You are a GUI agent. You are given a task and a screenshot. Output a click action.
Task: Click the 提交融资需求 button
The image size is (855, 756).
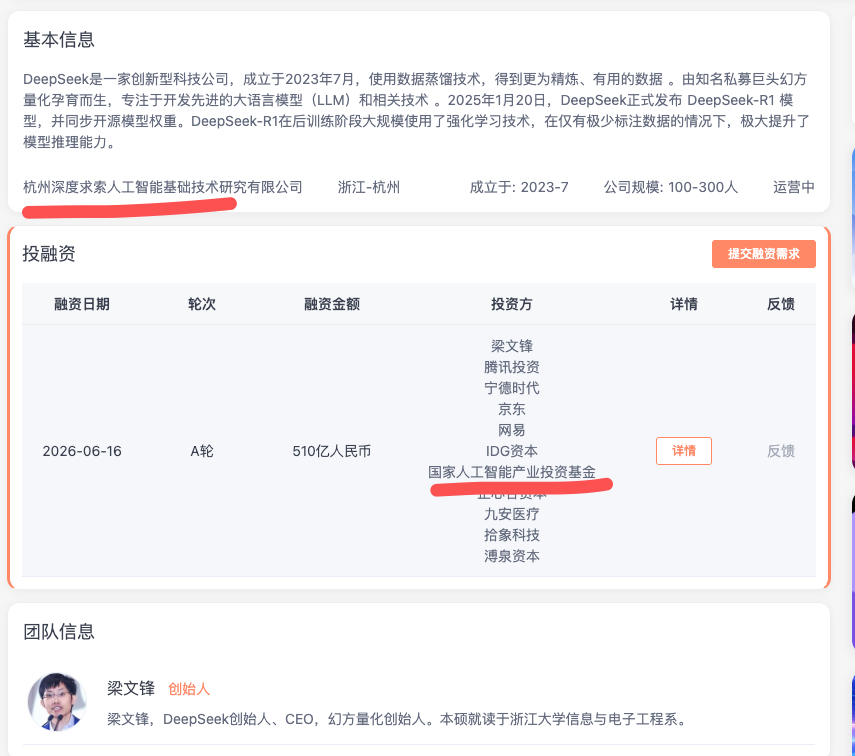763,254
